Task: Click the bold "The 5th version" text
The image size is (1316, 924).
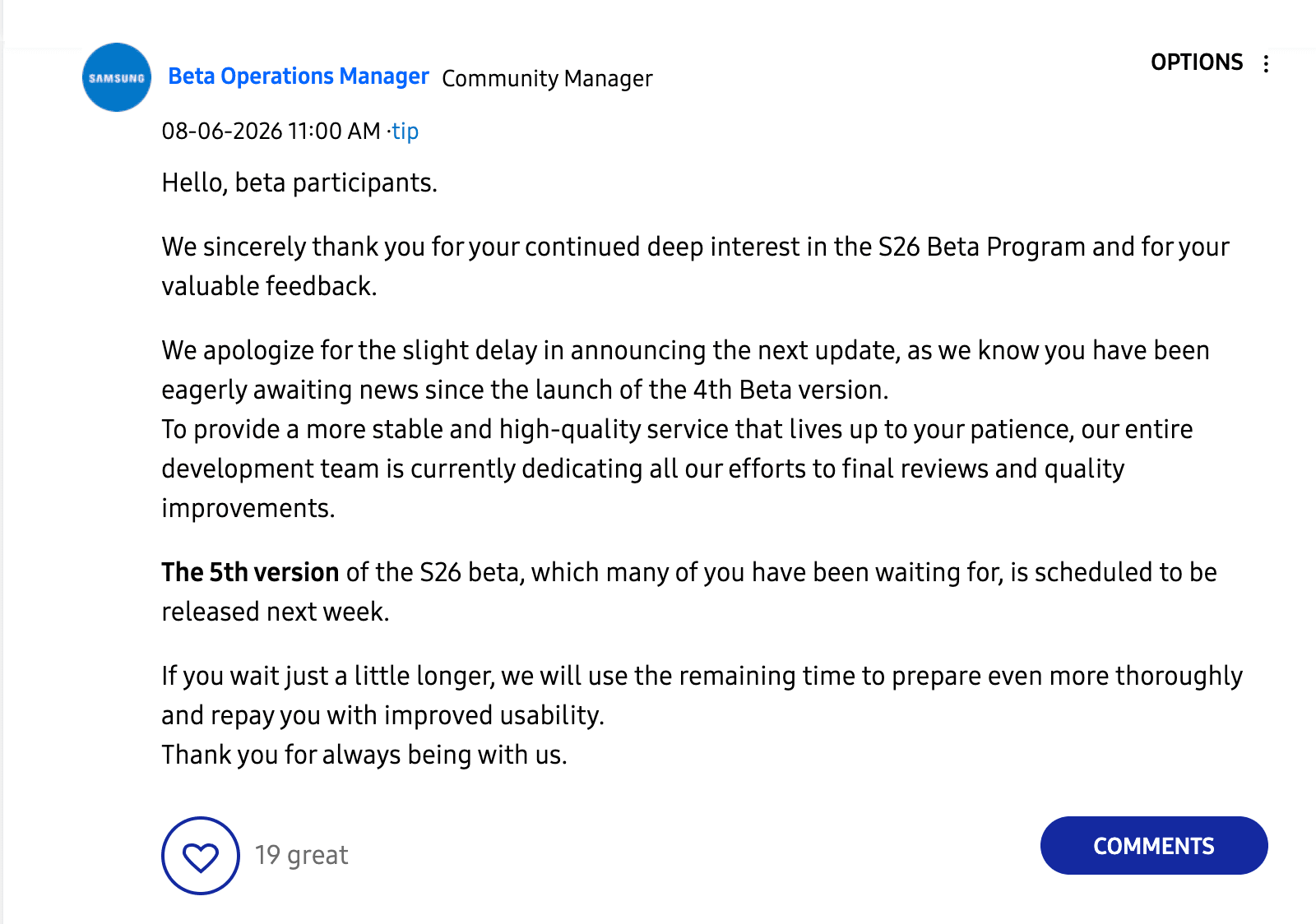Action: point(250,572)
